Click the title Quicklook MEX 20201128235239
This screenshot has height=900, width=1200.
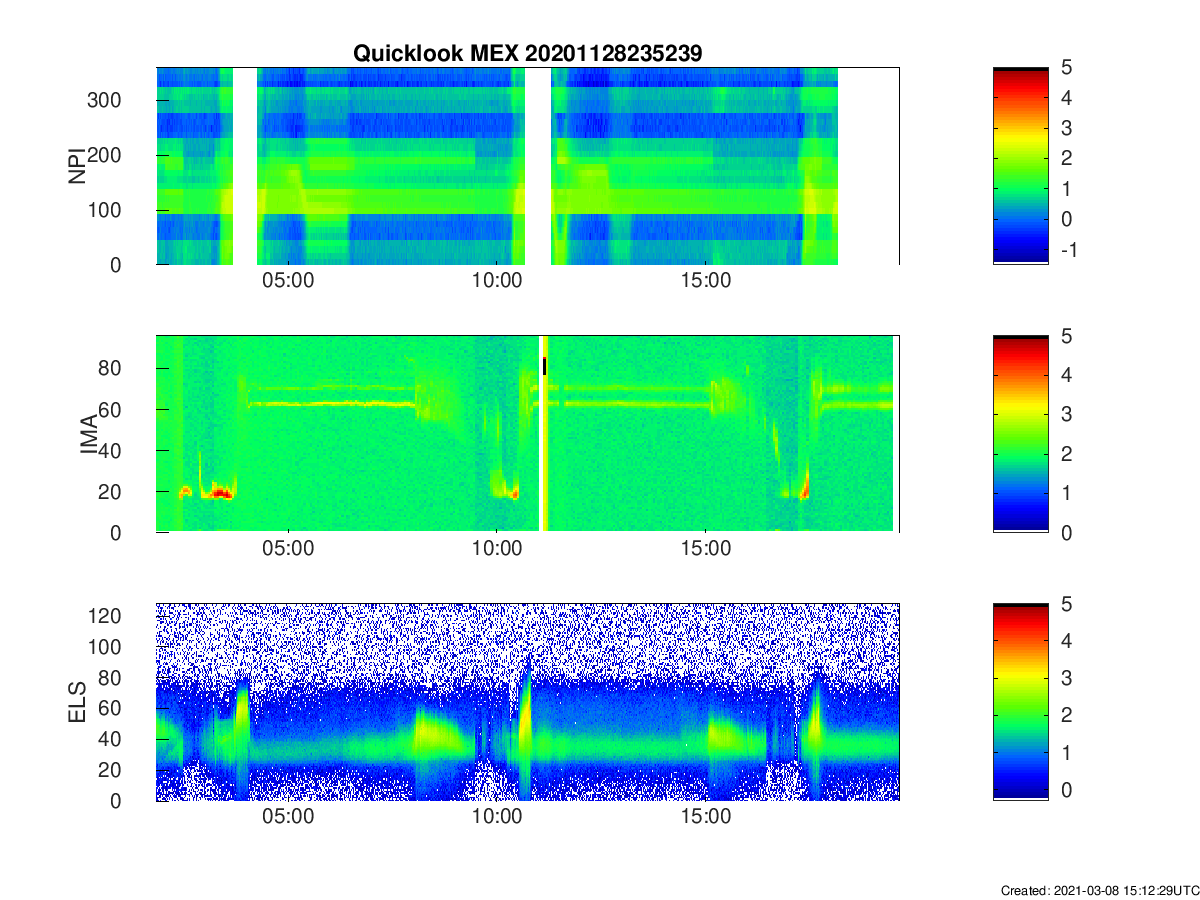click(x=527, y=54)
